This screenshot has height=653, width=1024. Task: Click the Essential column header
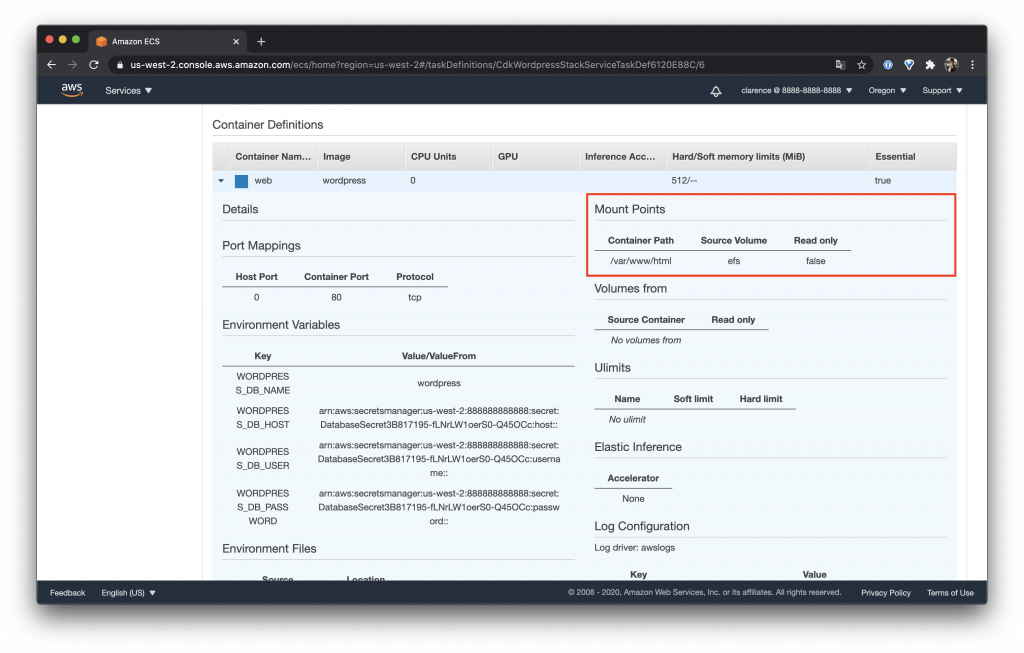[912, 157]
